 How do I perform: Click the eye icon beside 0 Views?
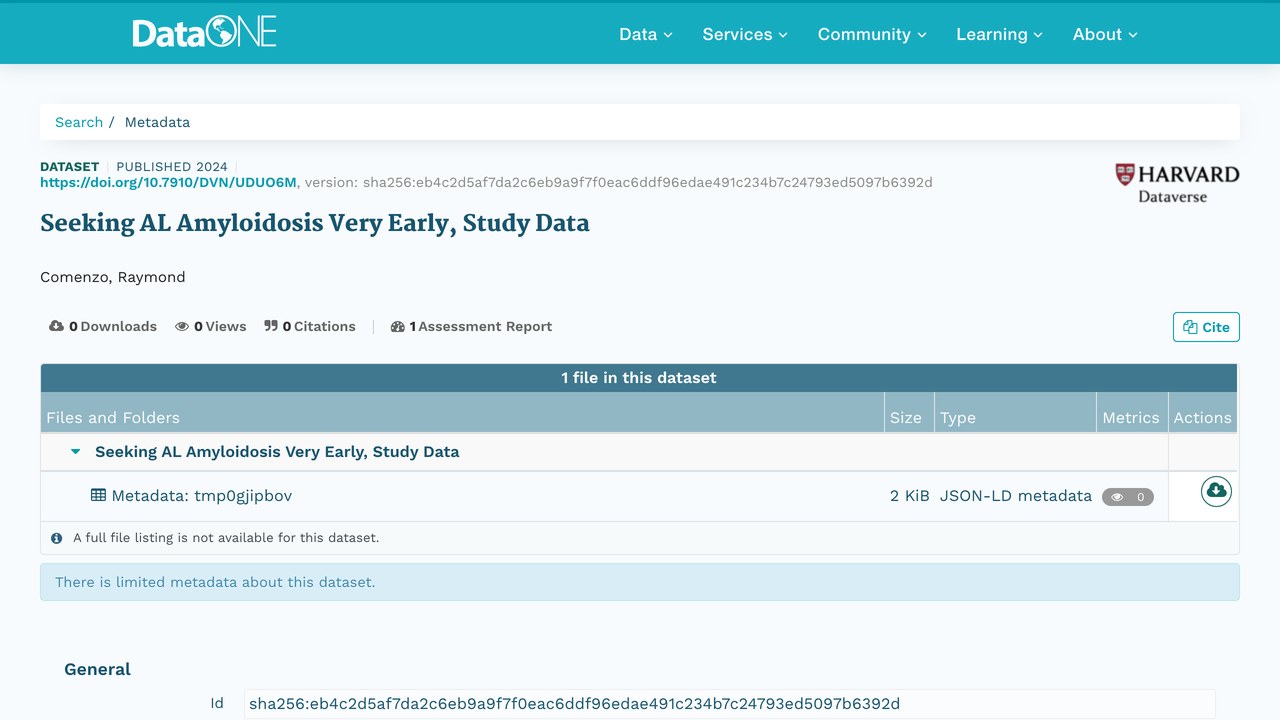coord(182,326)
